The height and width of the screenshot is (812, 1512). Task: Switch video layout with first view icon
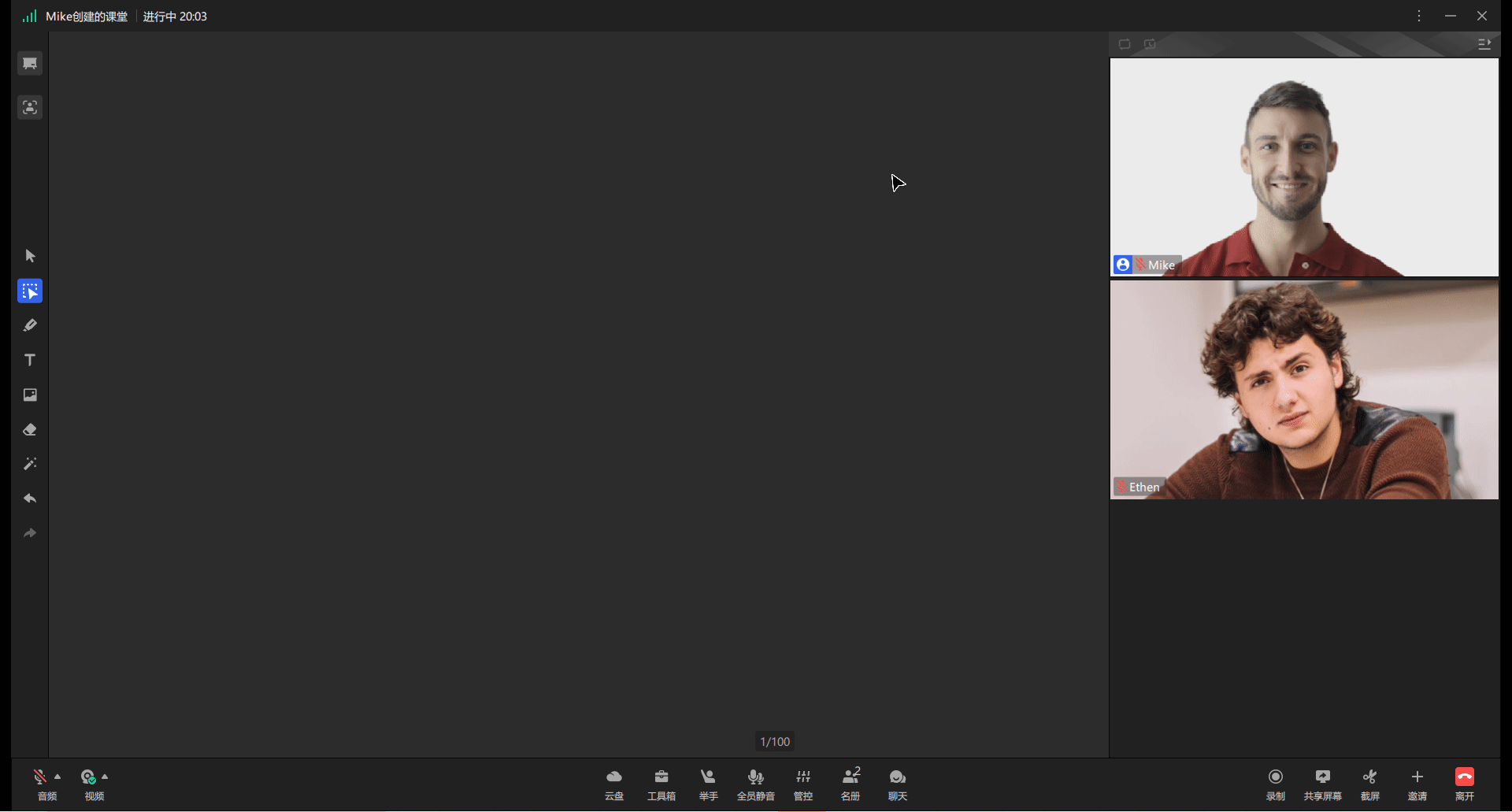coord(1125,44)
